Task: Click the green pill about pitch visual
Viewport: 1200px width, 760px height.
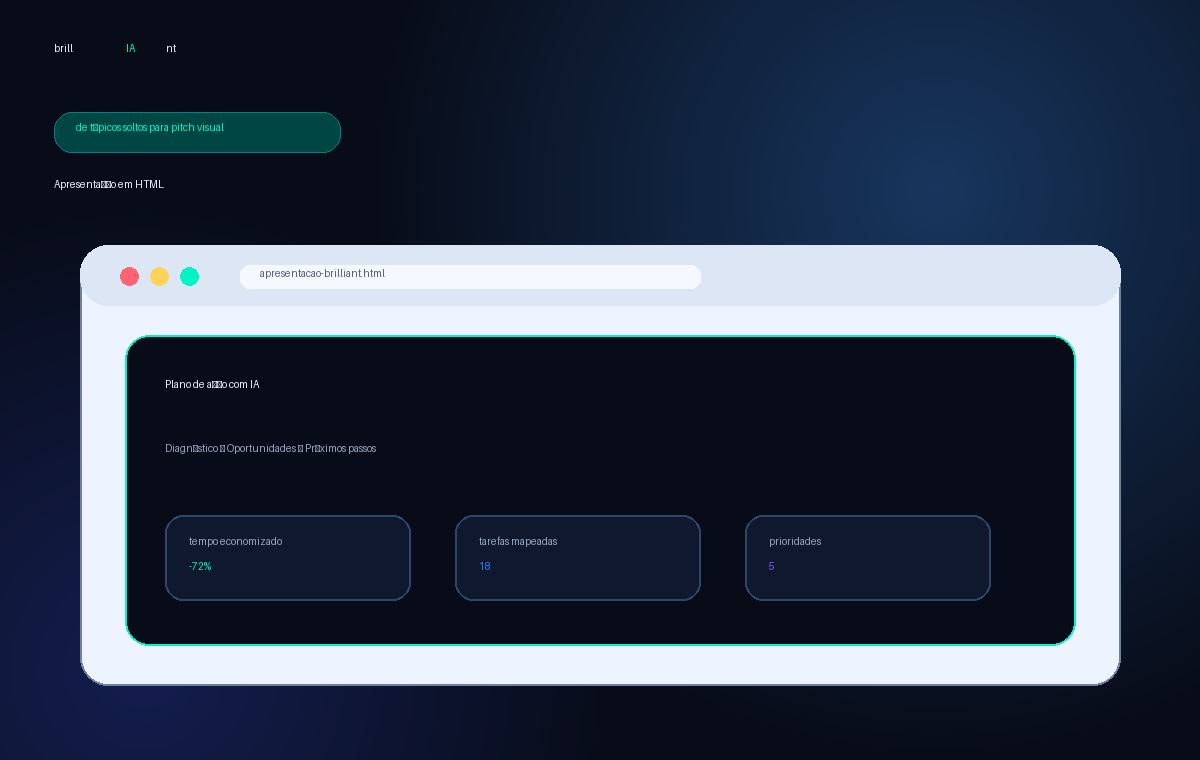Action: pyautogui.click(x=197, y=132)
